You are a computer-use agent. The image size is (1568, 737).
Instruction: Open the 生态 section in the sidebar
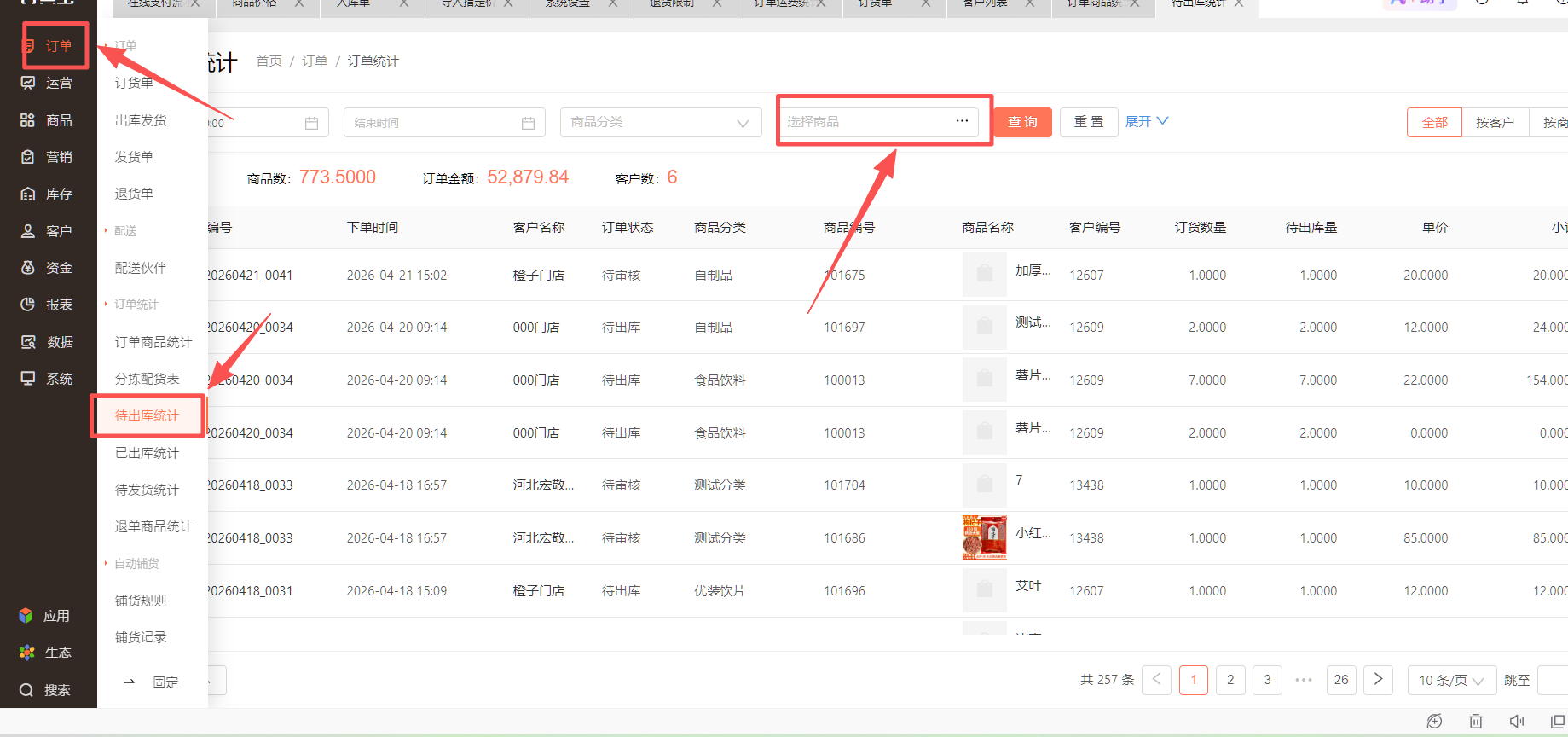click(x=45, y=653)
